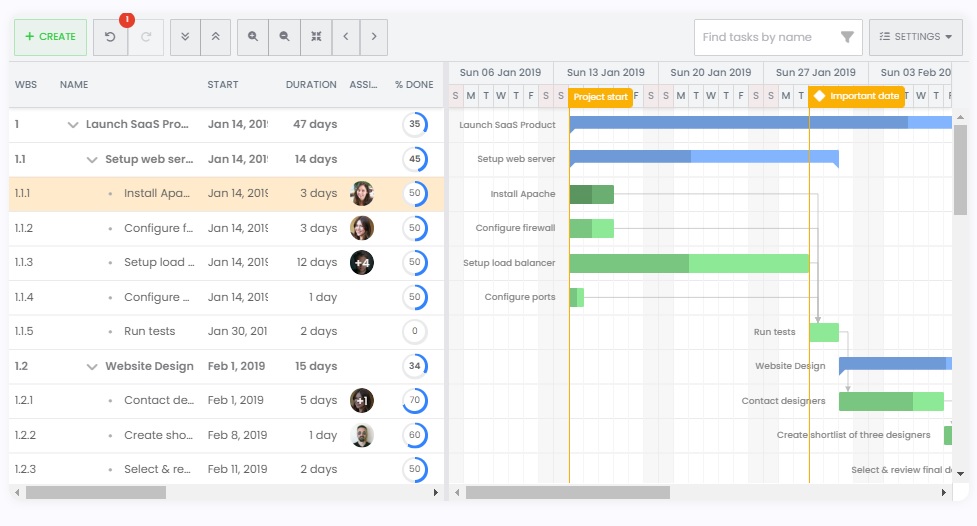Shift timeline to next period

pos(374,37)
